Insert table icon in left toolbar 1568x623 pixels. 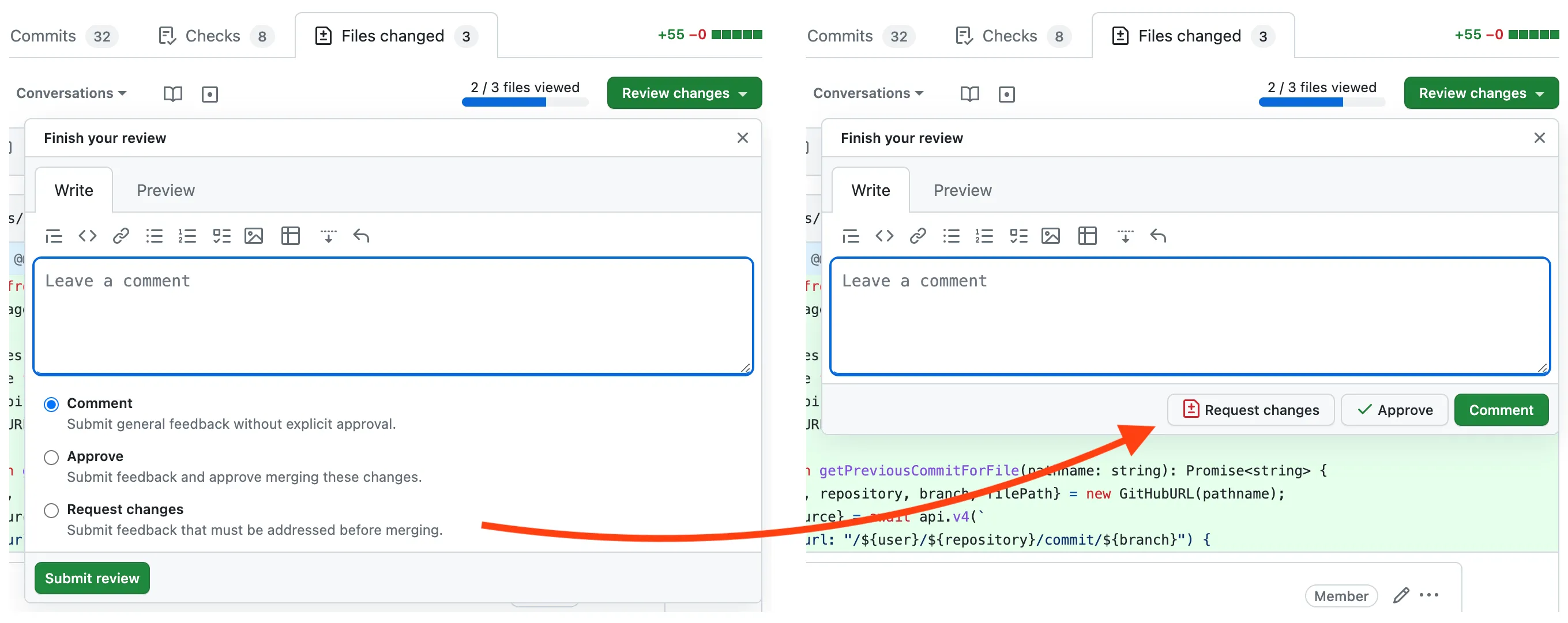point(290,236)
